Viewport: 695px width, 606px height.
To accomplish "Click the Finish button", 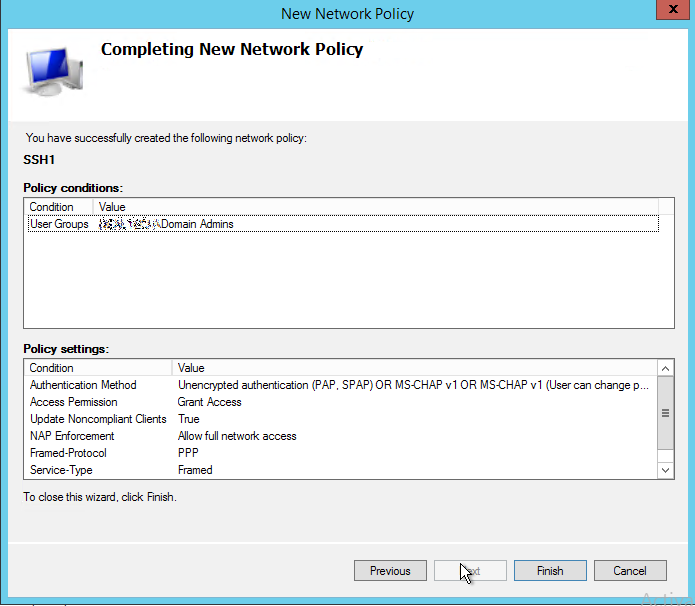I will click(550, 571).
